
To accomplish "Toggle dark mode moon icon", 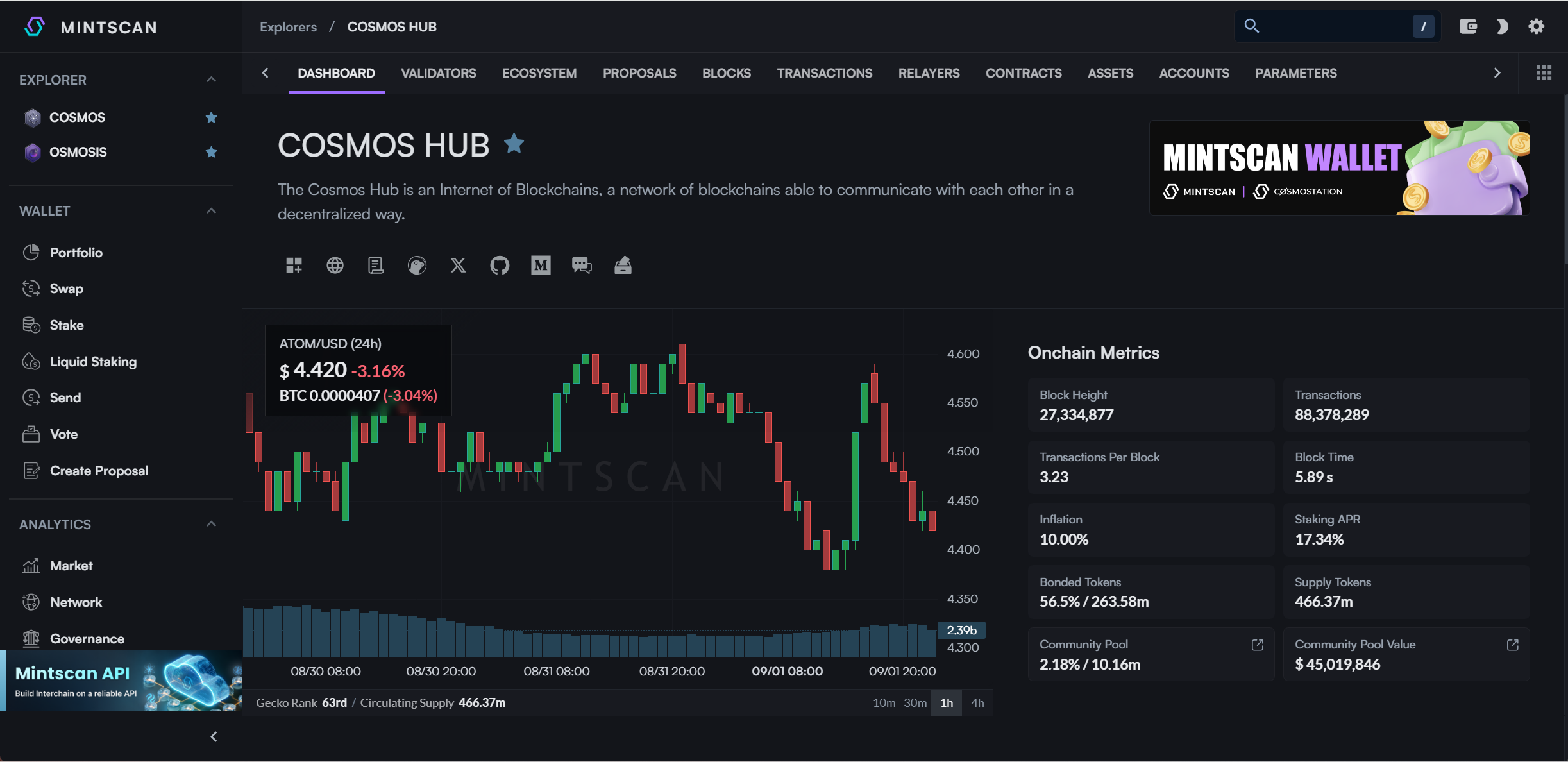I will 1502,26.
